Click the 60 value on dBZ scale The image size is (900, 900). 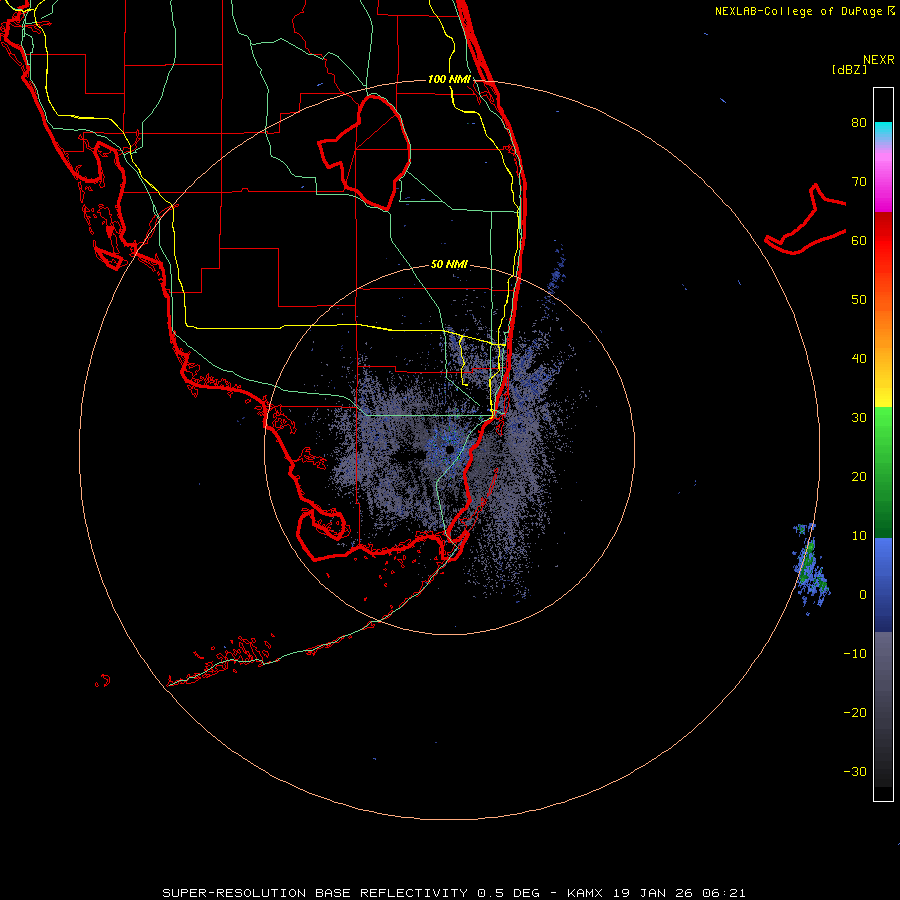click(x=859, y=240)
